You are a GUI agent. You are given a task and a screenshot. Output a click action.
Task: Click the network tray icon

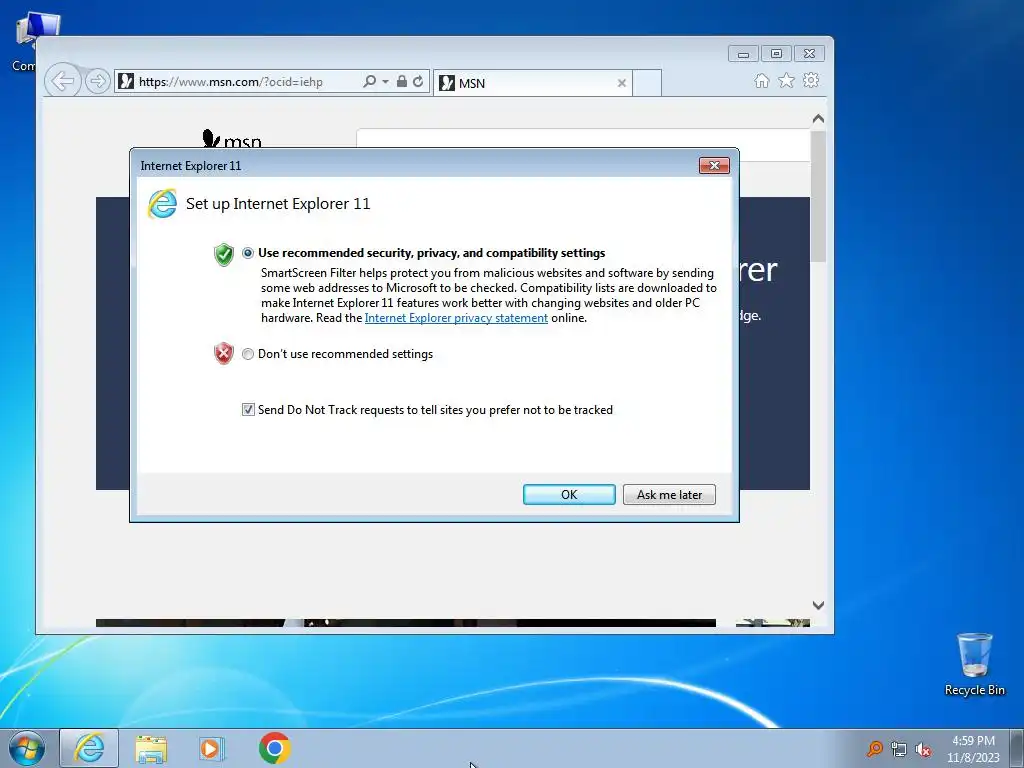[899, 750]
